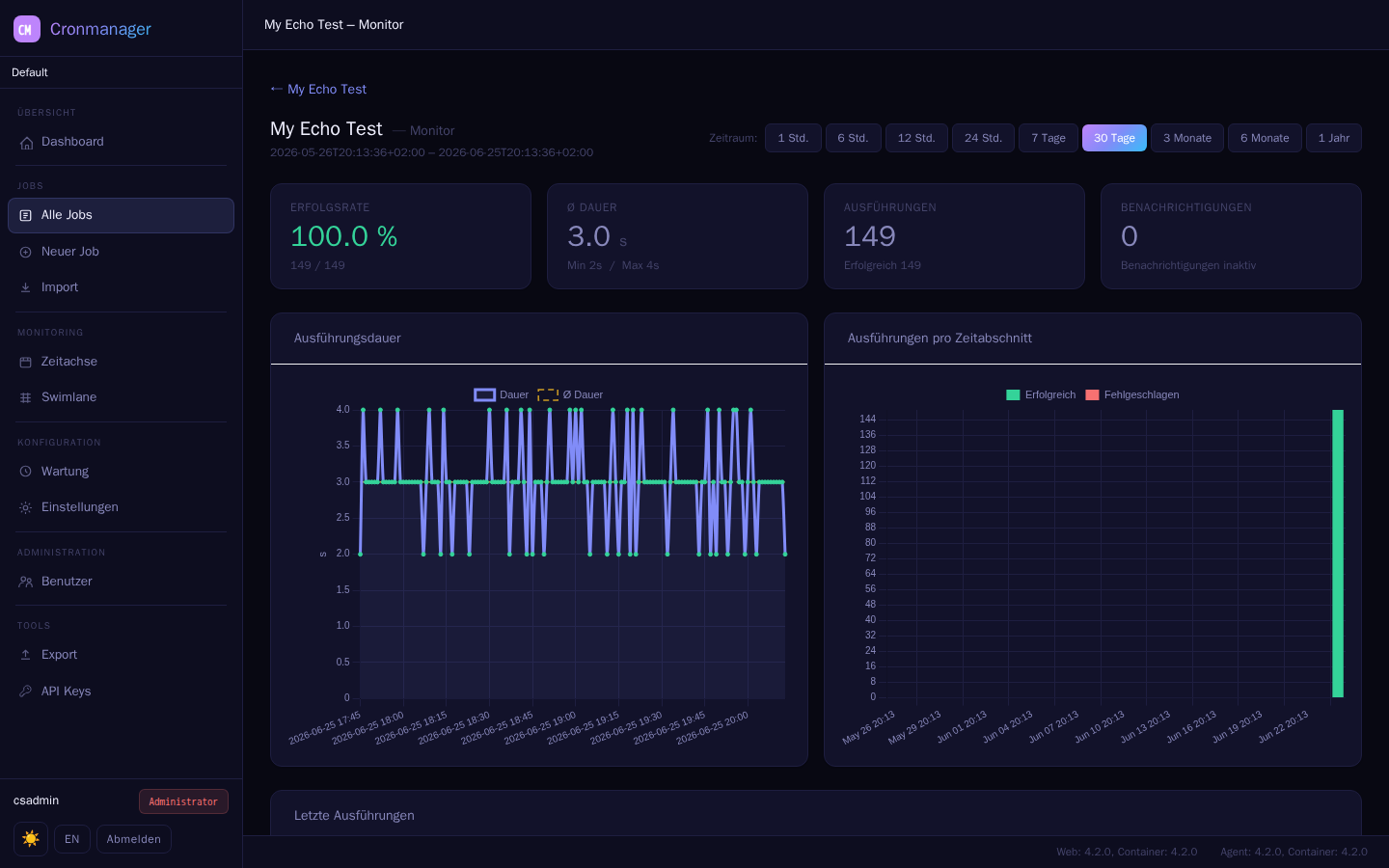Click the back arrow before My Echo Test
The image size is (1389, 868).
point(277,89)
